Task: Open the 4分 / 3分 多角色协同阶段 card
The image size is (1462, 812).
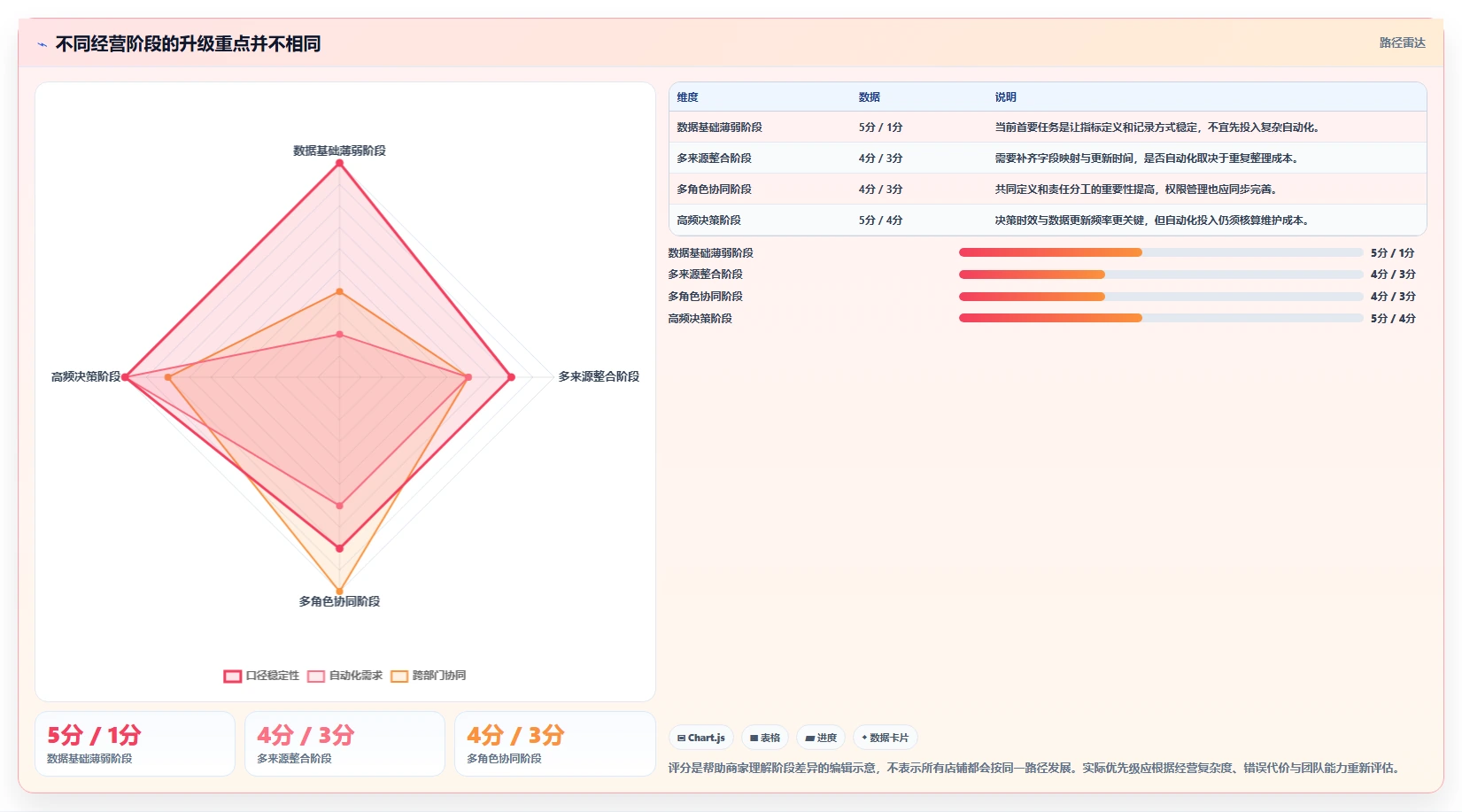Action: [554, 744]
